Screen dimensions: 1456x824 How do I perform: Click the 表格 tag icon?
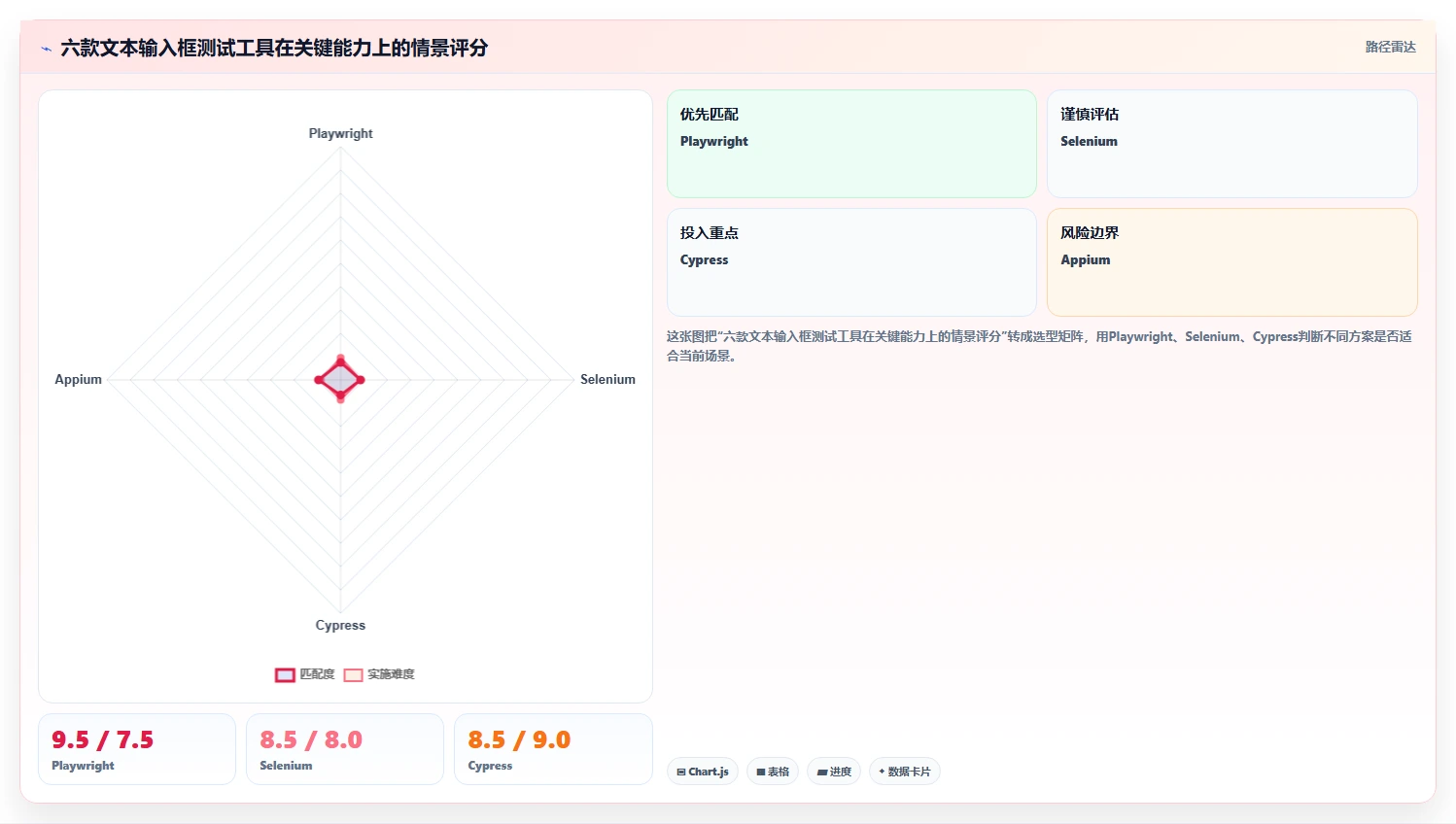(761, 772)
